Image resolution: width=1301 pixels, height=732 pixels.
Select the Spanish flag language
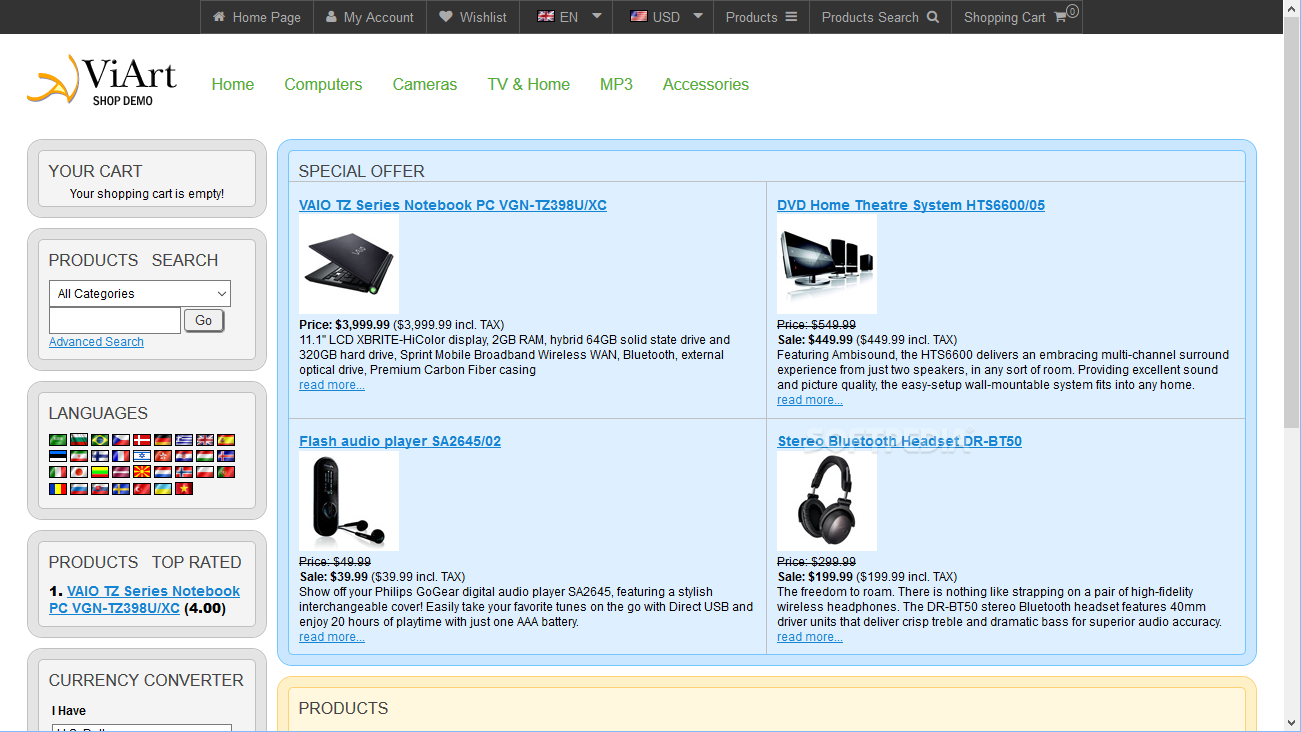[226, 440]
